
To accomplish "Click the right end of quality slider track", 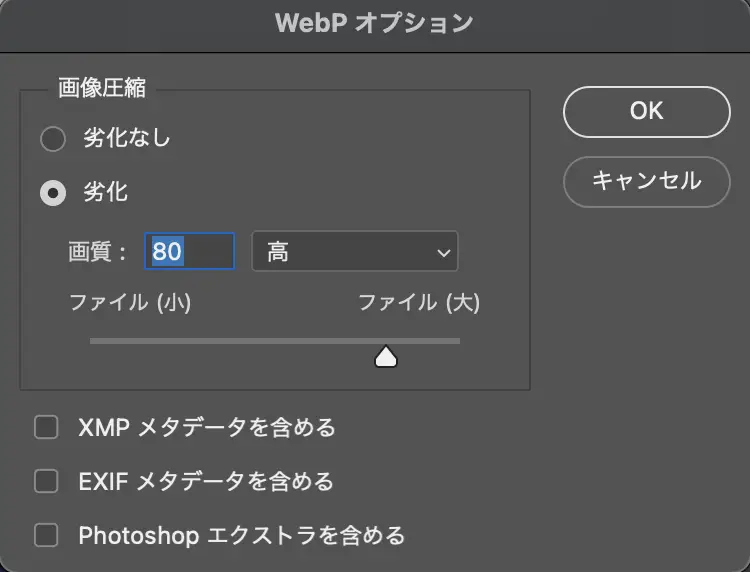I will pyautogui.click(x=457, y=341).
